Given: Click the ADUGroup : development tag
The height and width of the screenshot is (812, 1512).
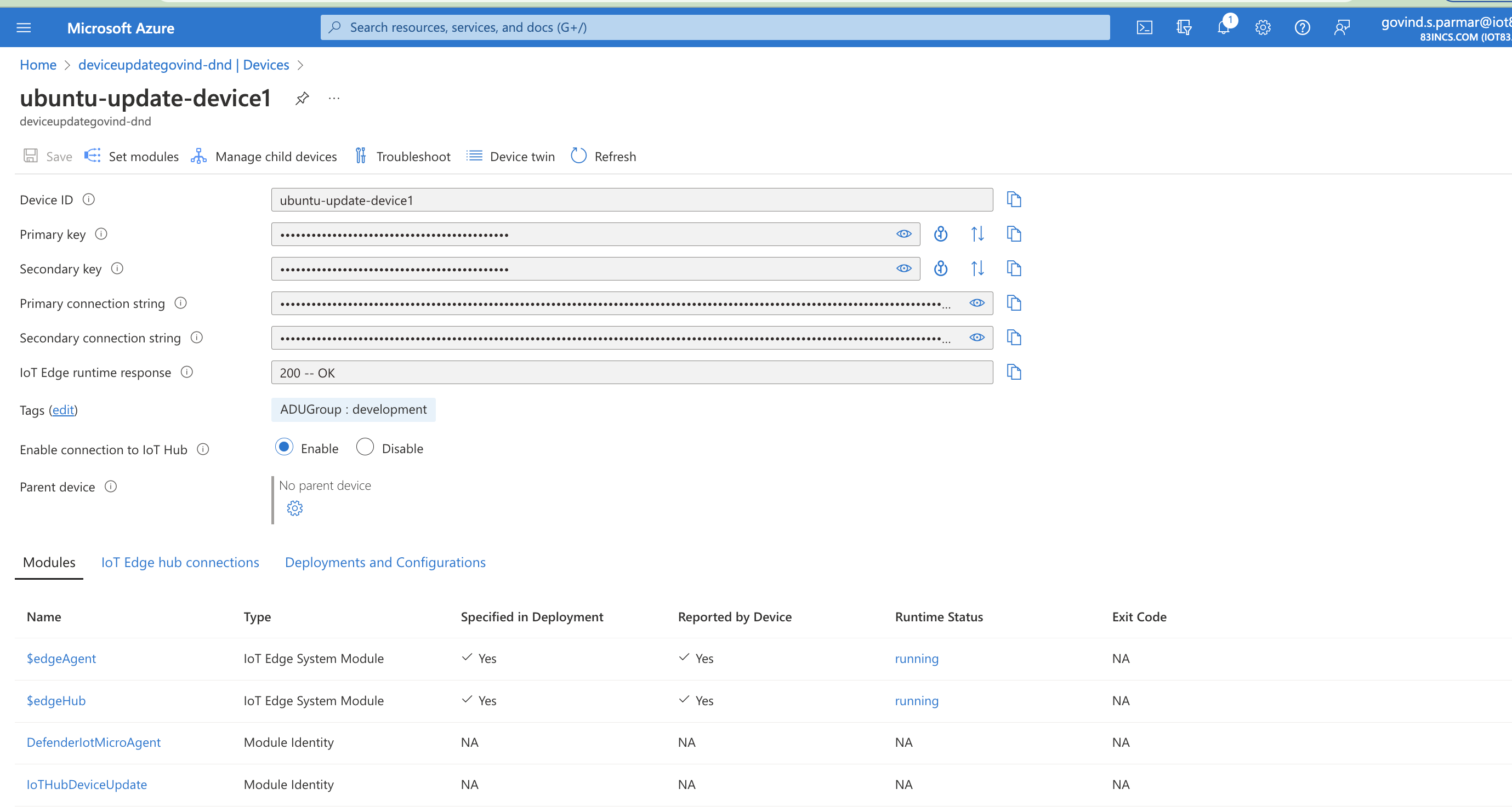Looking at the screenshot, I should point(354,409).
